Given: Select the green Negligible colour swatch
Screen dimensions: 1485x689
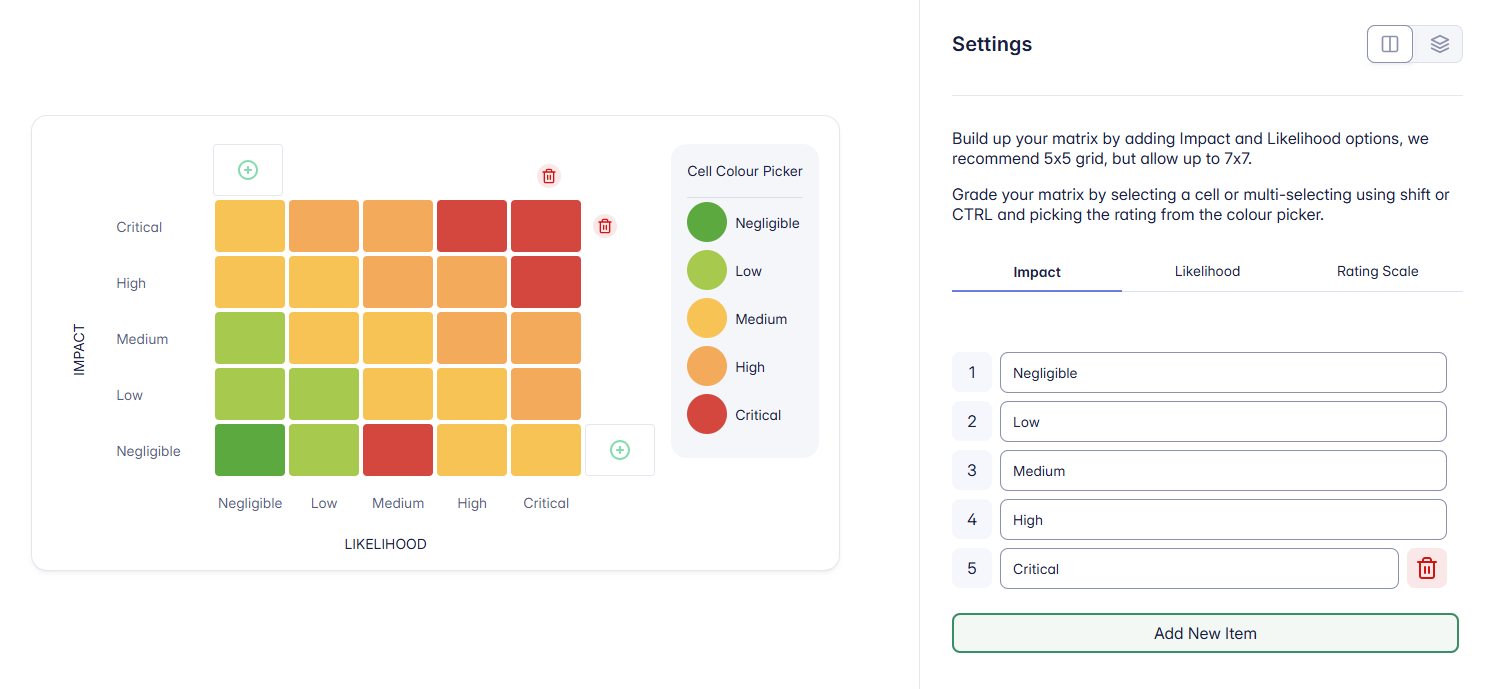Looking at the screenshot, I should tap(707, 222).
